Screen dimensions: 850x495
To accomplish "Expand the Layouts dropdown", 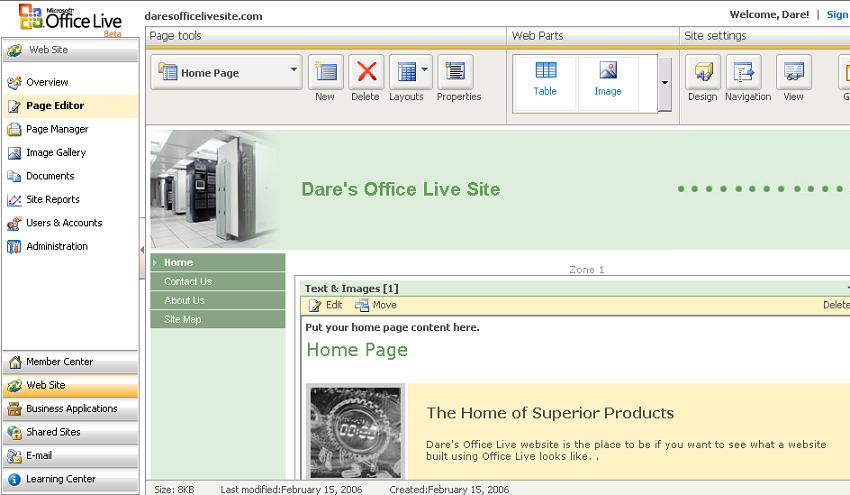I will tap(425, 71).
